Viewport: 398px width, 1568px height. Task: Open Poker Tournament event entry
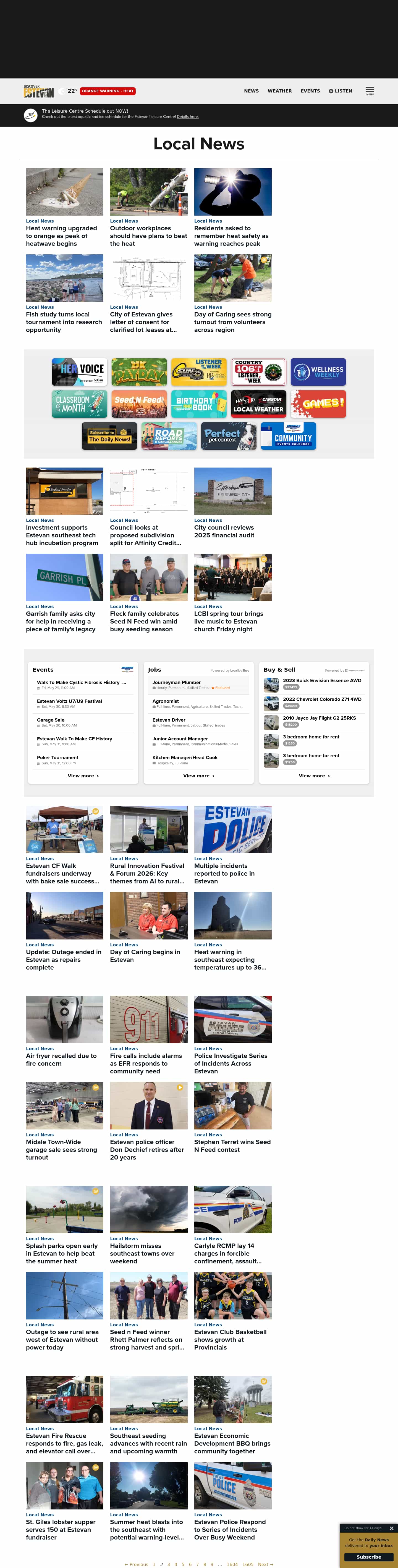[83, 760]
